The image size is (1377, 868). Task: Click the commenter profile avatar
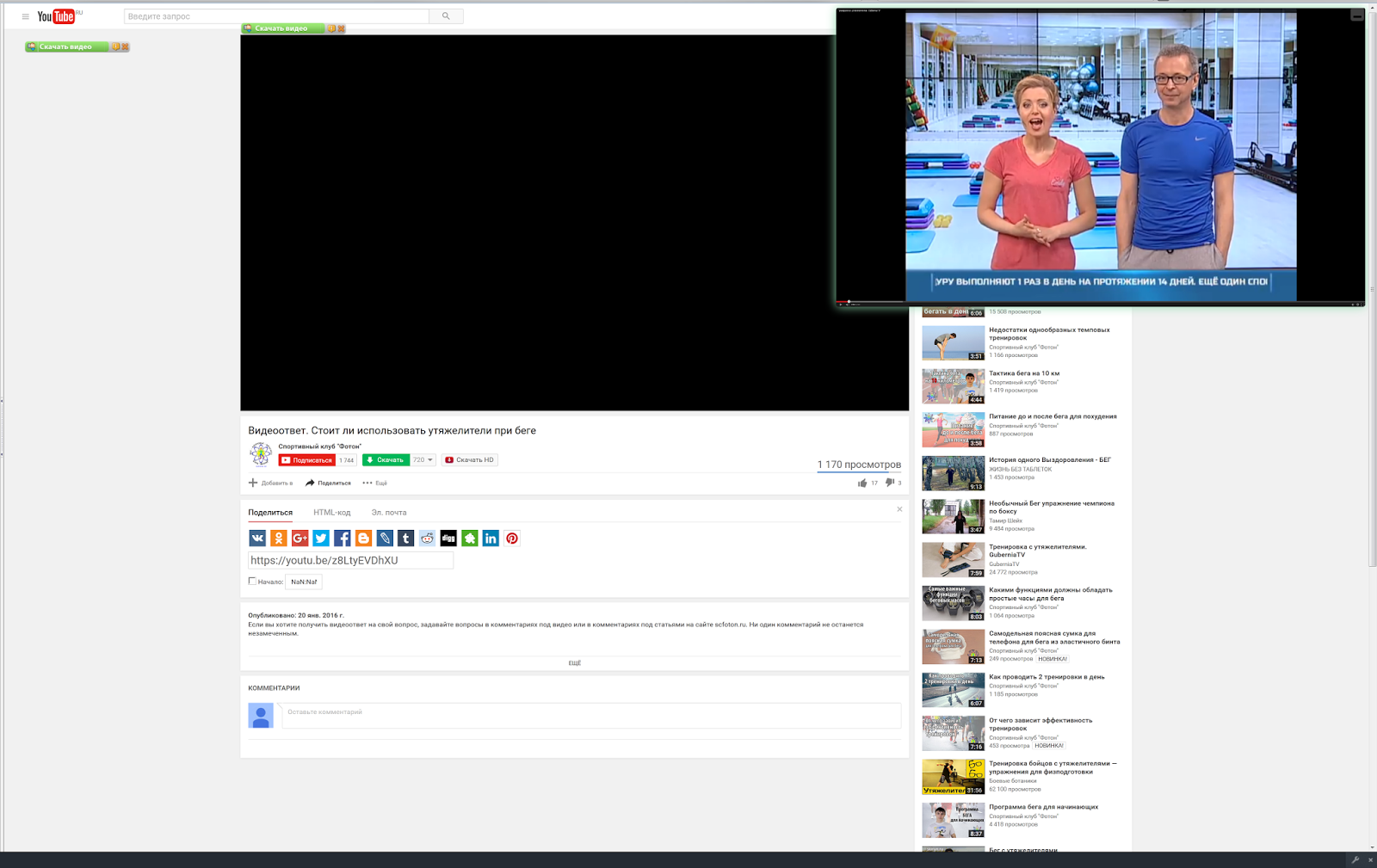(261, 715)
